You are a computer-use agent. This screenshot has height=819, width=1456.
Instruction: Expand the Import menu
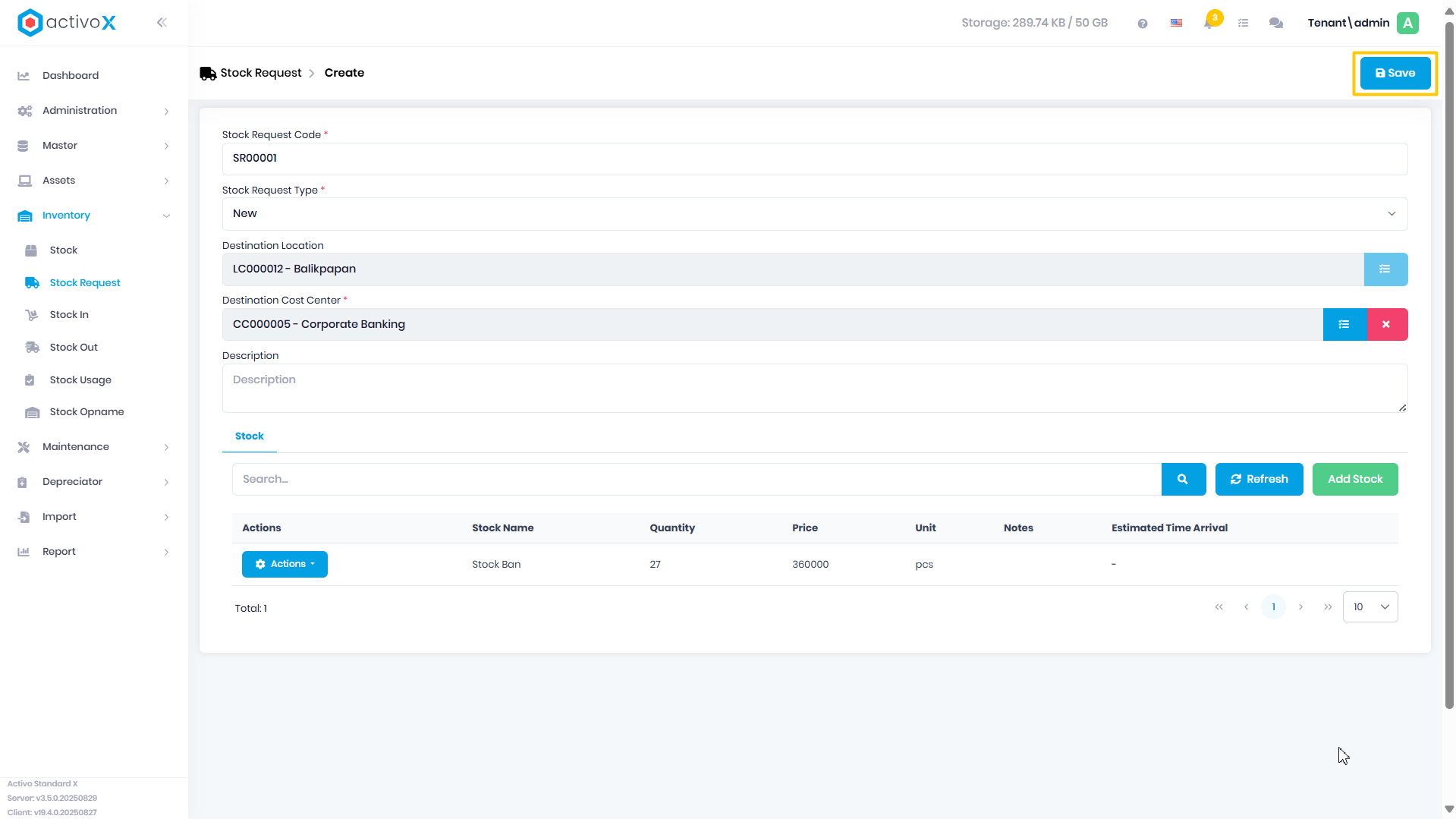pyautogui.click(x=93, y=517)
